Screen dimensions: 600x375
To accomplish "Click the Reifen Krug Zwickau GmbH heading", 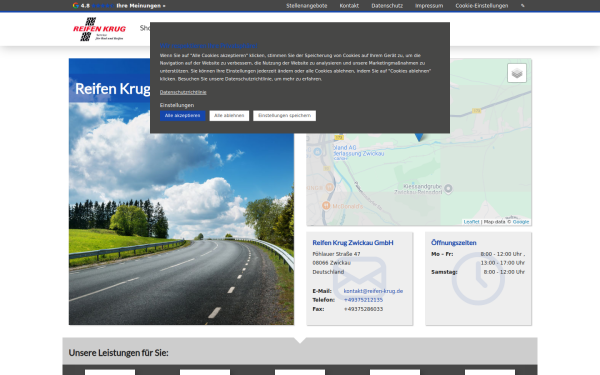I will tap(353, 243).
